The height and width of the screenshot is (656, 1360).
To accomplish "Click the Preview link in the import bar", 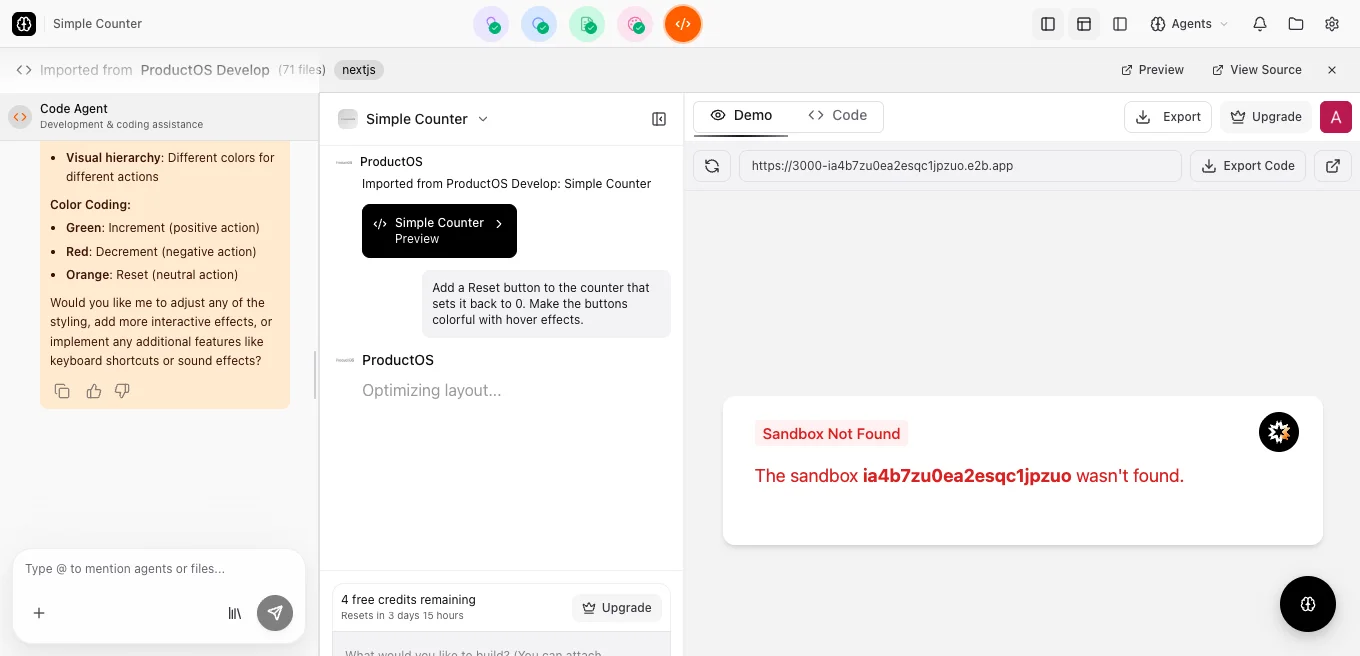I will [x=1152, y=70].
